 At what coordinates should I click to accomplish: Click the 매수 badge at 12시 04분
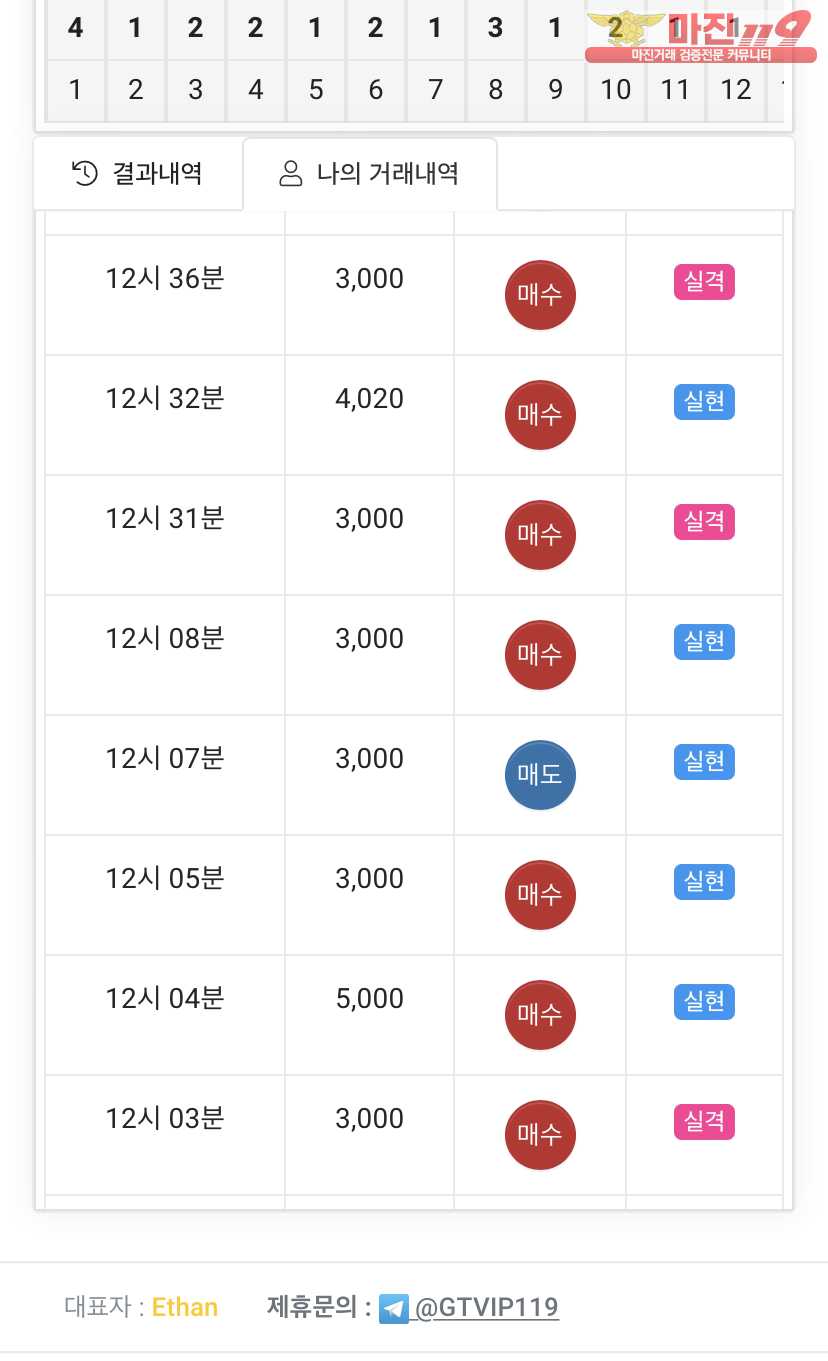540,1015
